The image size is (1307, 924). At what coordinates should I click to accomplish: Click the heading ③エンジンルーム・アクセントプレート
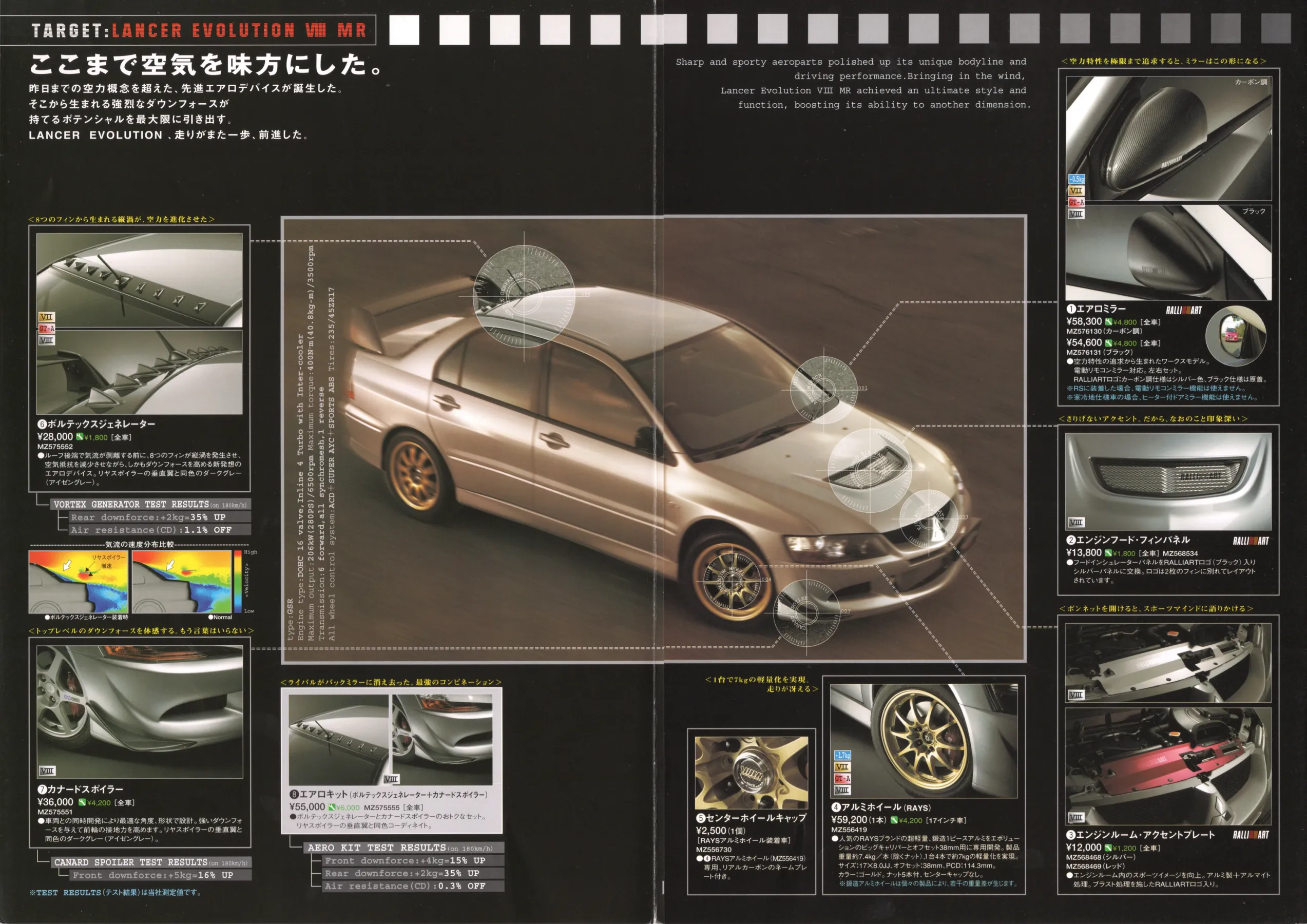[1141, 835]
